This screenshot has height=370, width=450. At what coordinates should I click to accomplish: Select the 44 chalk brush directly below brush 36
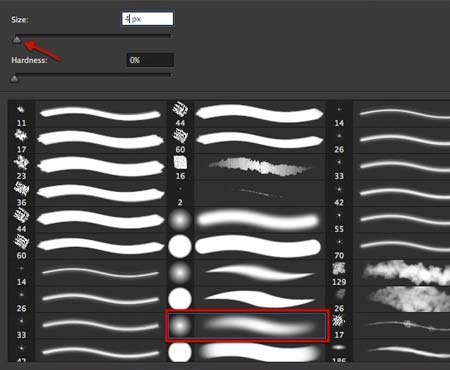87,220
